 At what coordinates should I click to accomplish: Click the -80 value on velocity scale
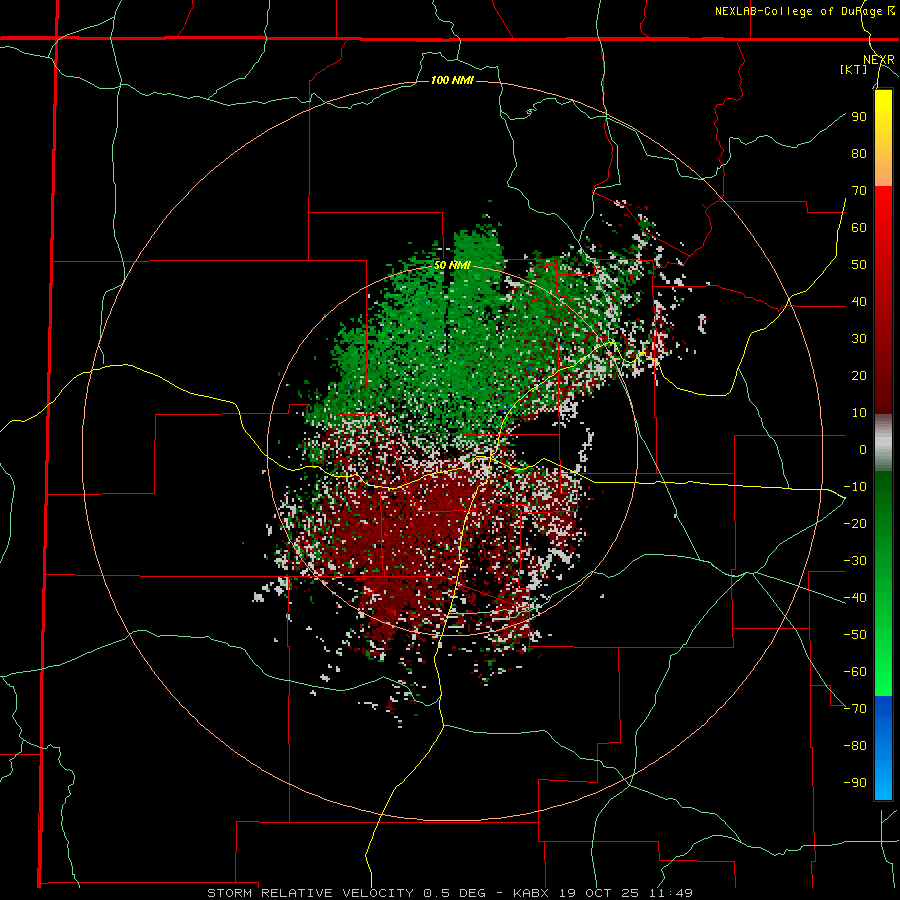tap(855, 746)
